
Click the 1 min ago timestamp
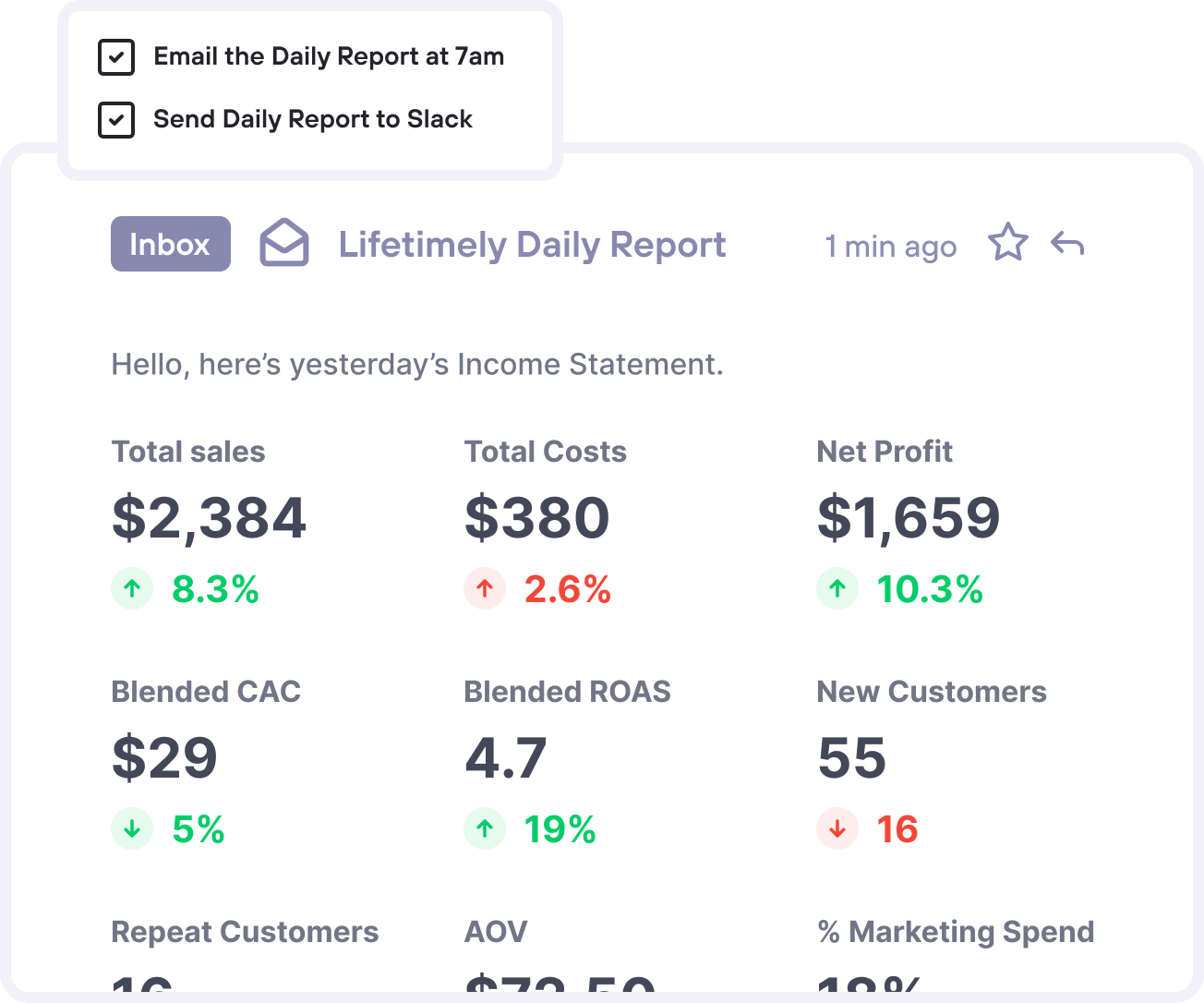(x=890, y=247)
